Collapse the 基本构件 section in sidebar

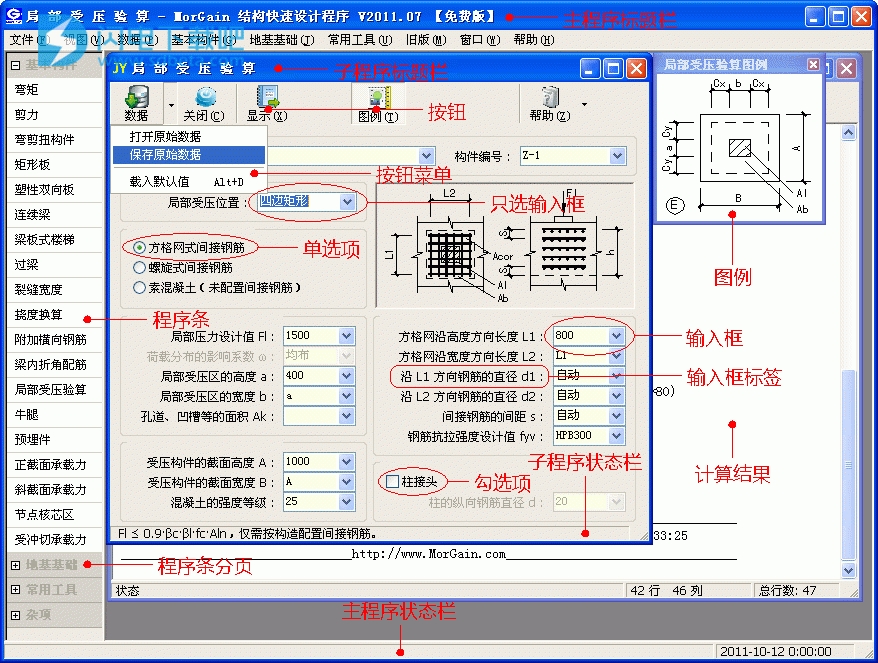click(16, 66)
